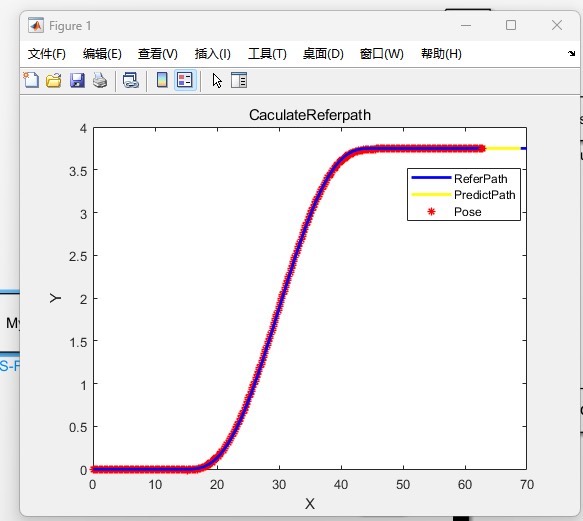This screenshot has width=583, height=521.
Task: Open the 文件(F) menu
Action: coord(46,54)
